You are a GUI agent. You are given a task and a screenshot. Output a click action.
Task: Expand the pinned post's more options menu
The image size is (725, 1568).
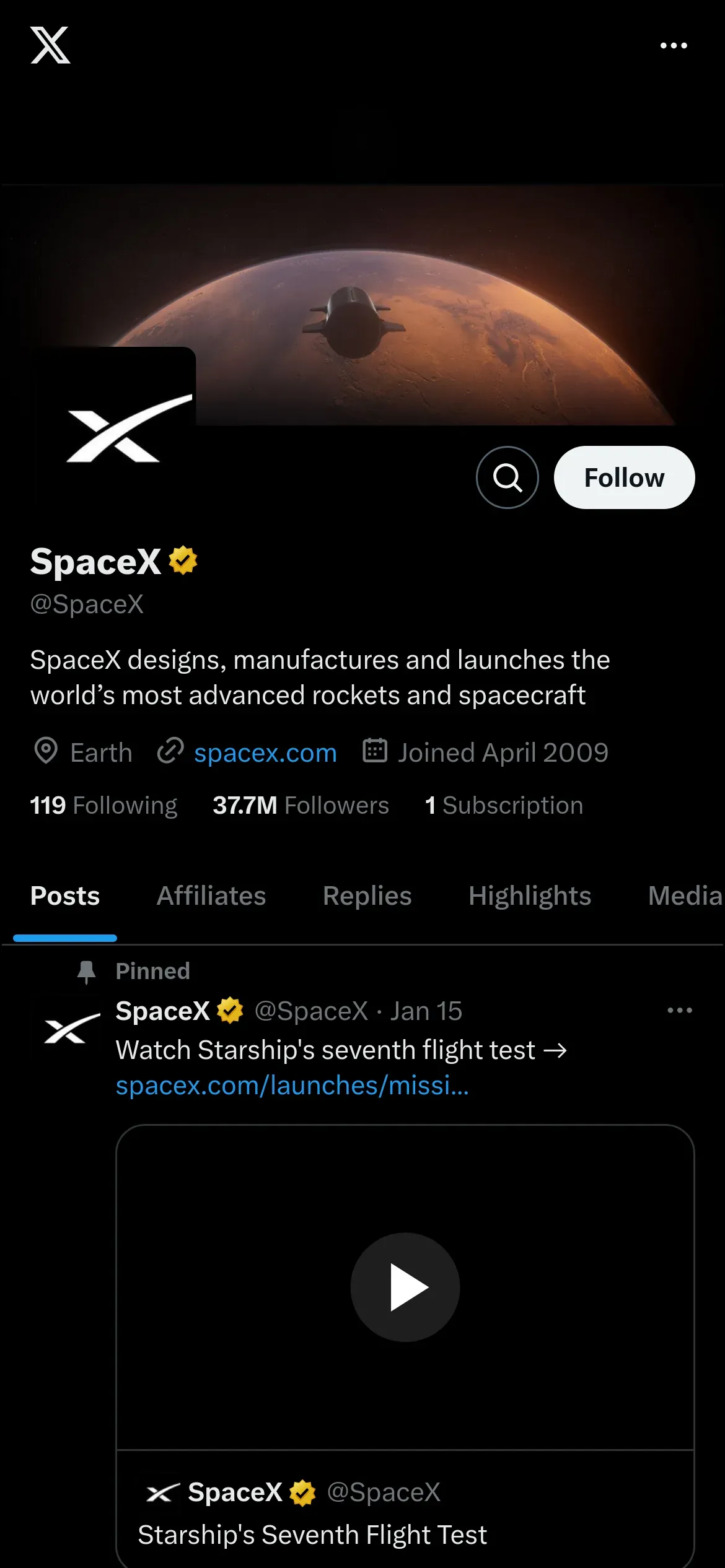click(x=680, y=1010)
